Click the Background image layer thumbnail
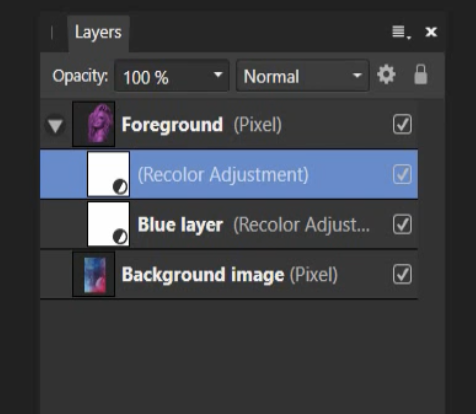 click(x=94, y=274)
